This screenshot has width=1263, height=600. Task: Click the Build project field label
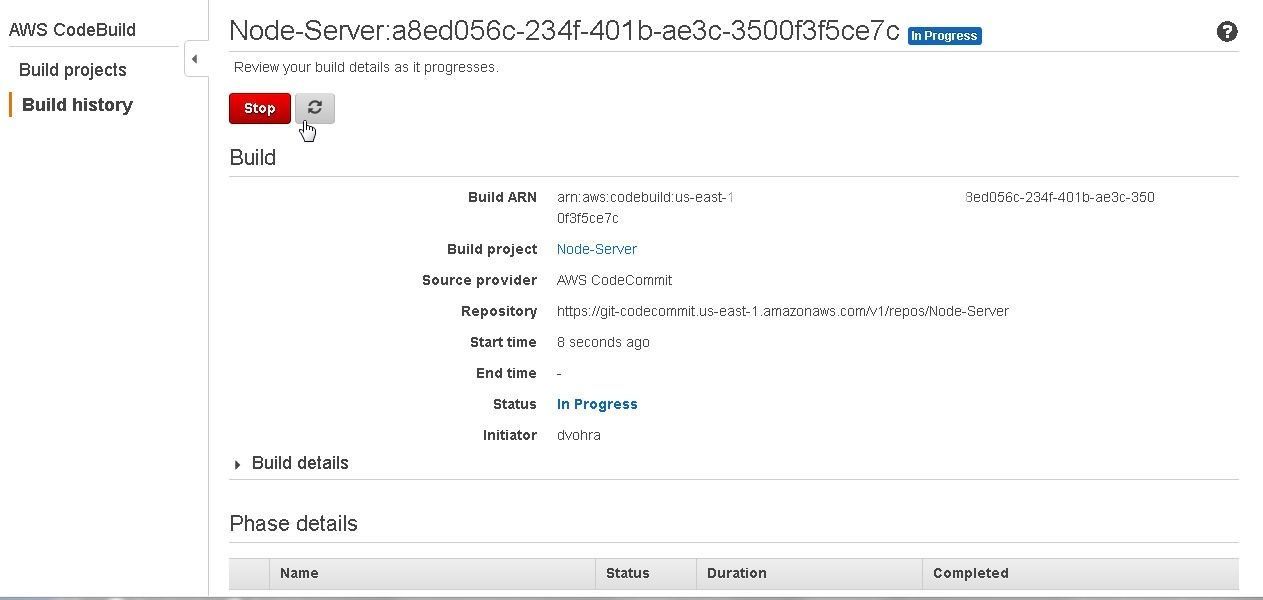492,249
